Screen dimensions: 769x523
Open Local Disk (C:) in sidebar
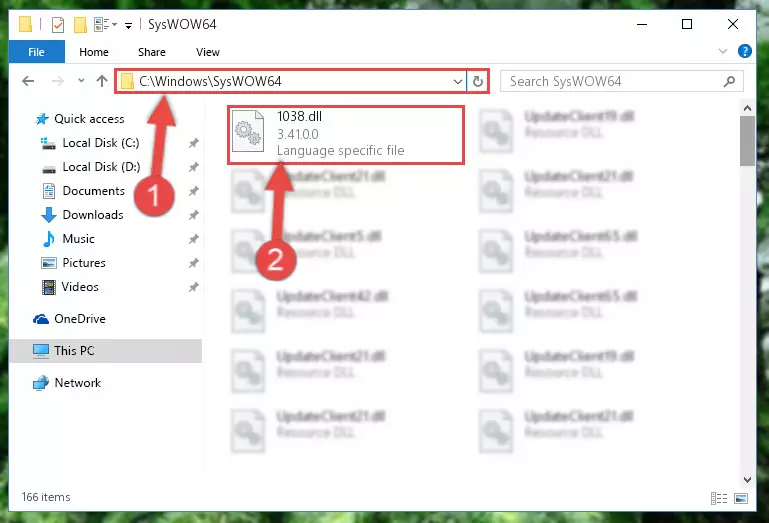[x=101, y=143]
